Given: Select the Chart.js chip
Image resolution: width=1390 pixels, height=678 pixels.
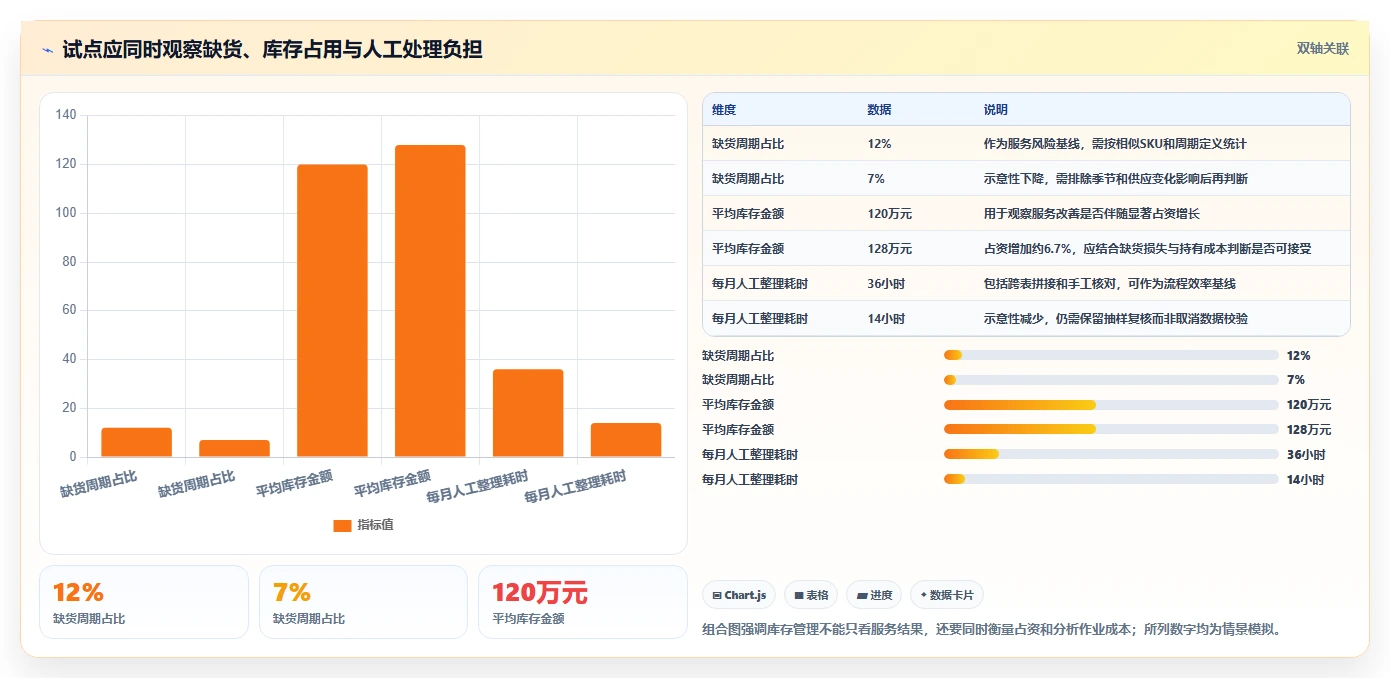Looking at the screenshot, I should [739, 595].
